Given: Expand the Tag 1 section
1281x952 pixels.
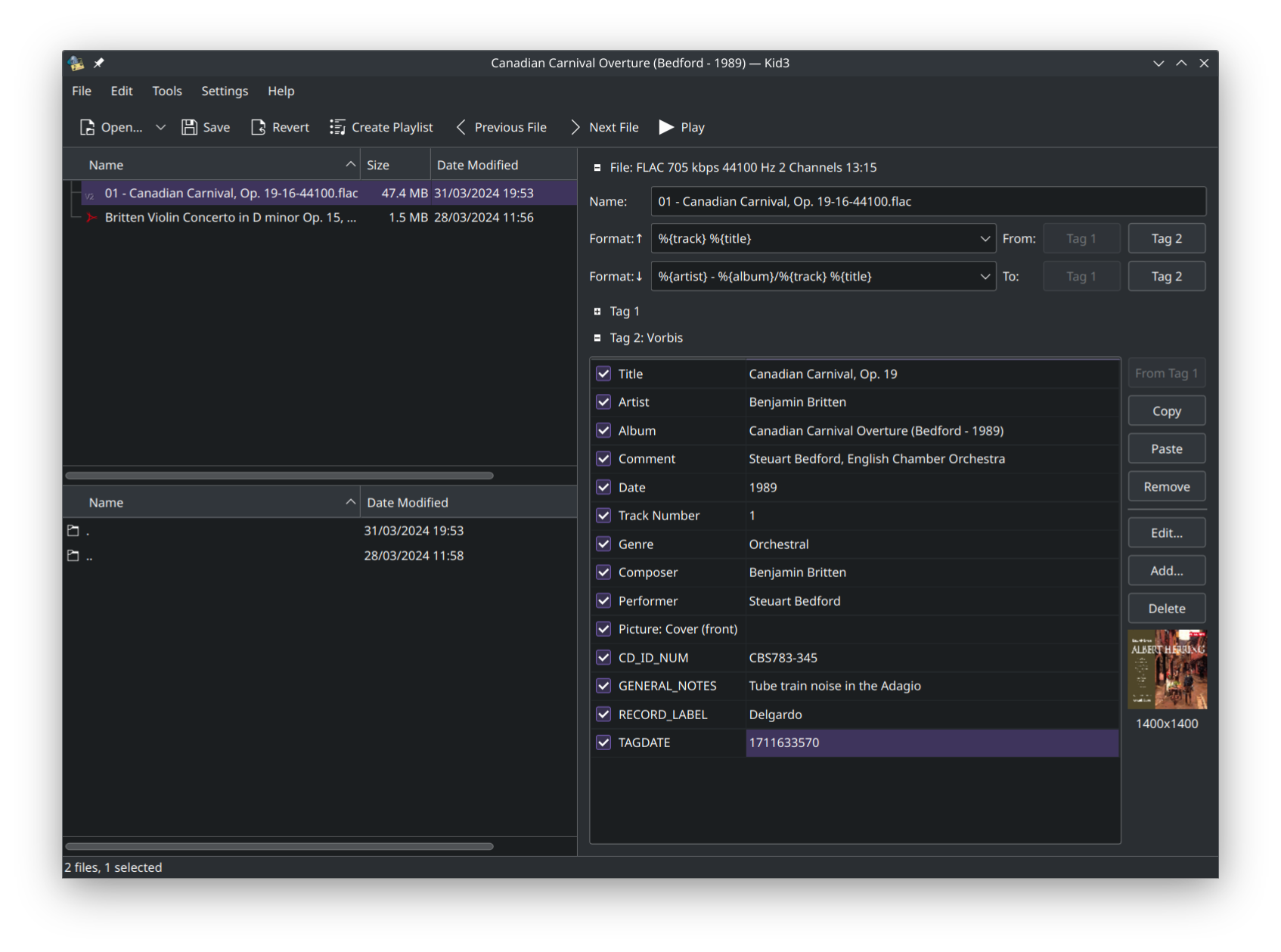Looking at the screenshot, I should (x=597, y=311).
